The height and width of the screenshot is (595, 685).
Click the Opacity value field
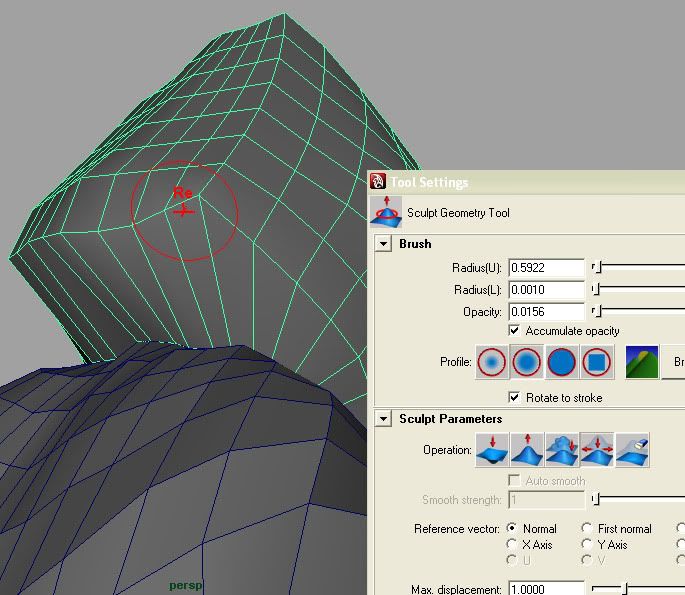(x=546, y=312)
